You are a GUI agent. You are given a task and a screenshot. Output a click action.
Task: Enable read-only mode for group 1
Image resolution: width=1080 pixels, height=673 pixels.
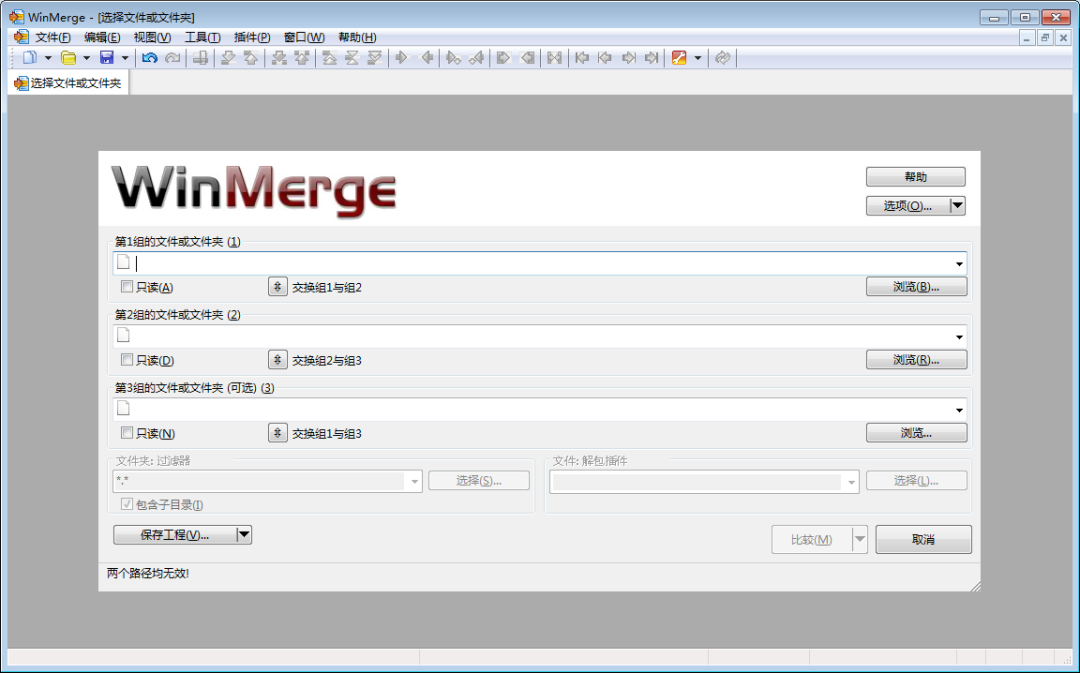tap(126, 286)
